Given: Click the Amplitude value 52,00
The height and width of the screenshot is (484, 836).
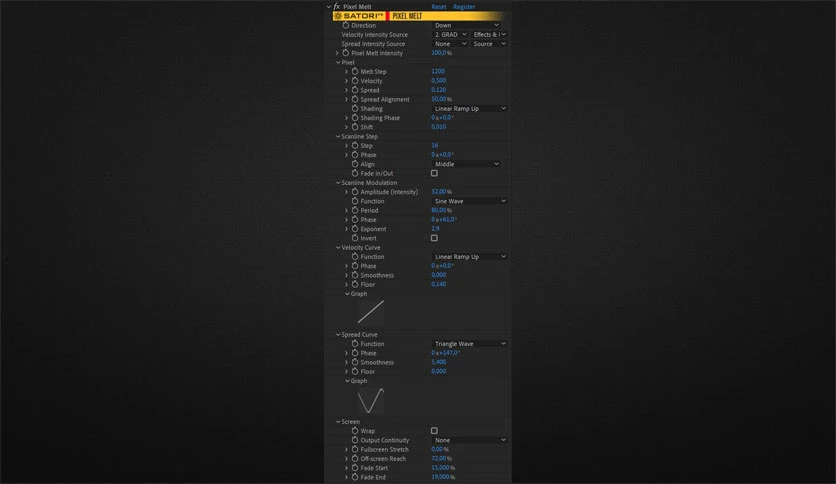Looking at the screenshot, I should point(439,192).
